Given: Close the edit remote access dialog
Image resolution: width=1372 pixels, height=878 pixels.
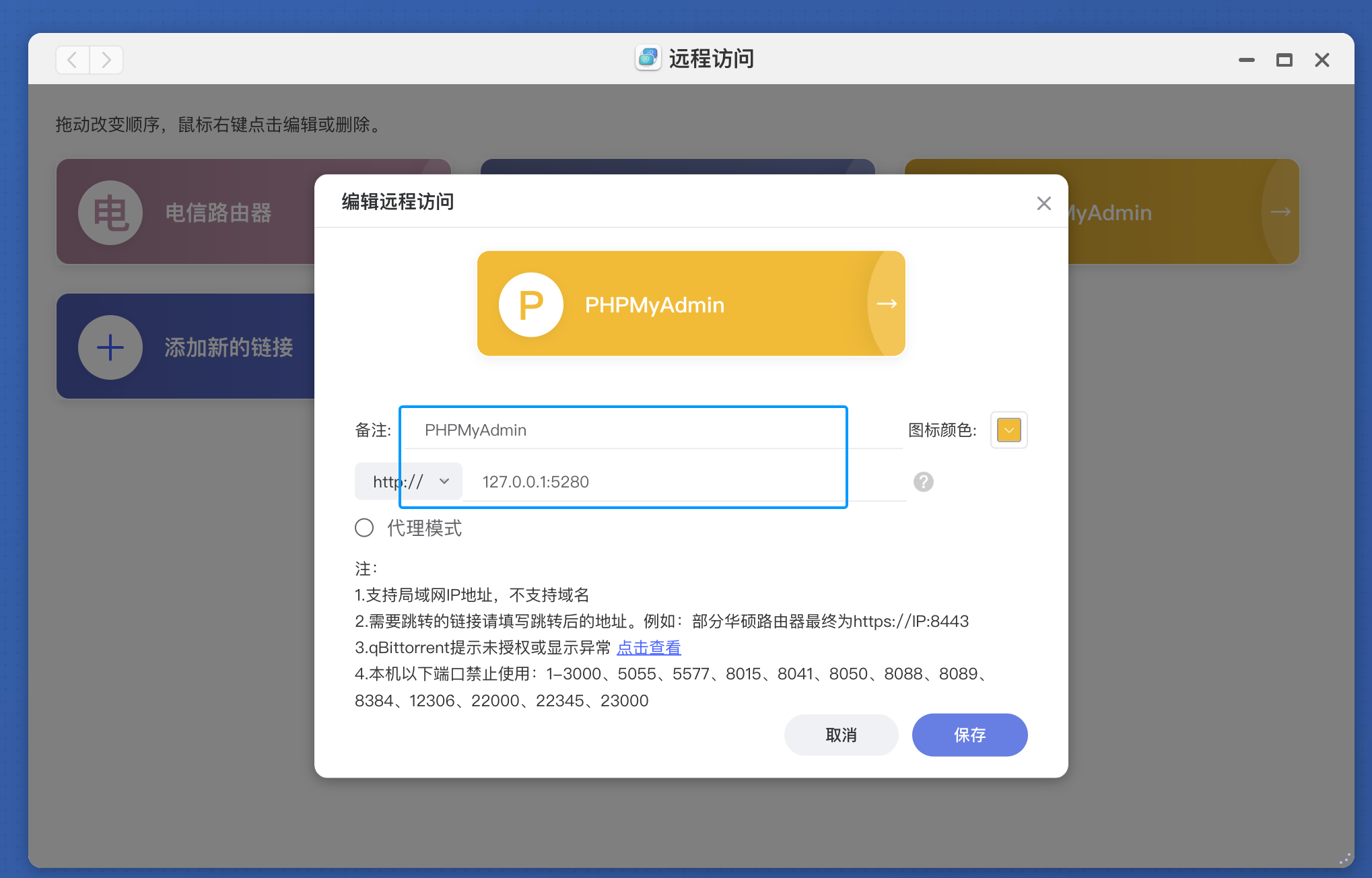Looking at the screenshot, I should [1043, 203].
